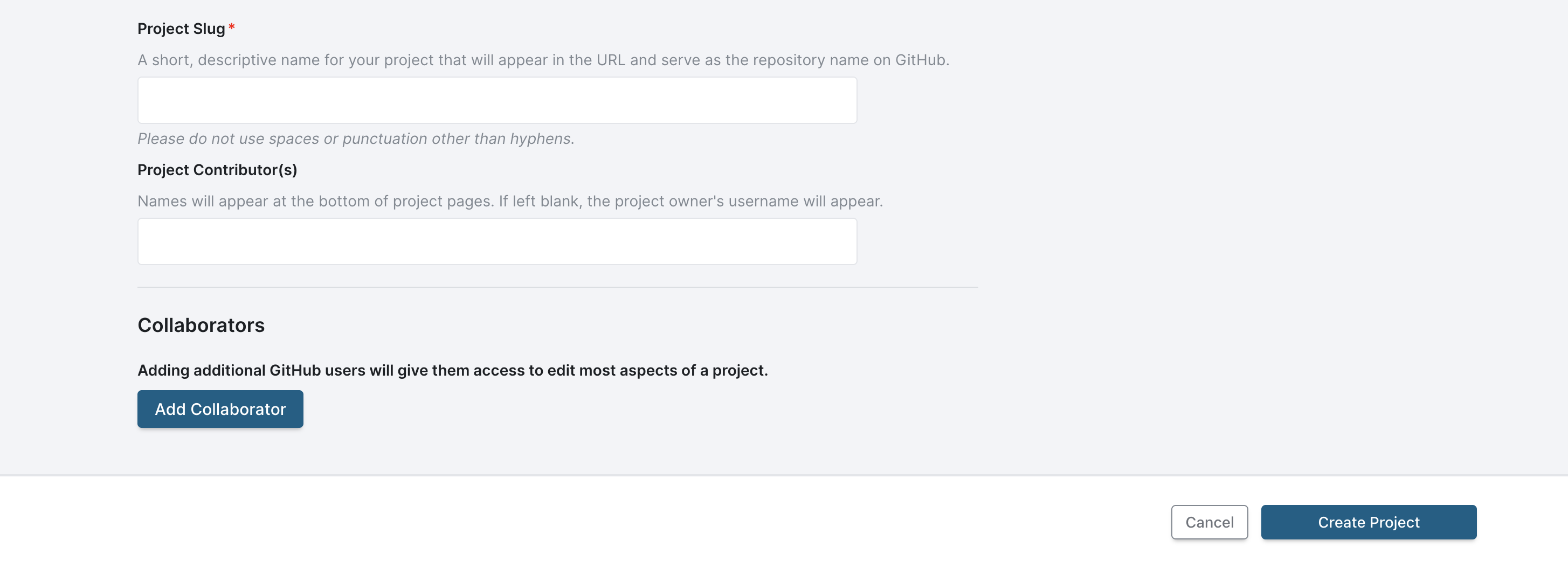Click the slug description helper text
Image resolution: width=1568 pixels, height=568 pixels.
click(543, 60)
